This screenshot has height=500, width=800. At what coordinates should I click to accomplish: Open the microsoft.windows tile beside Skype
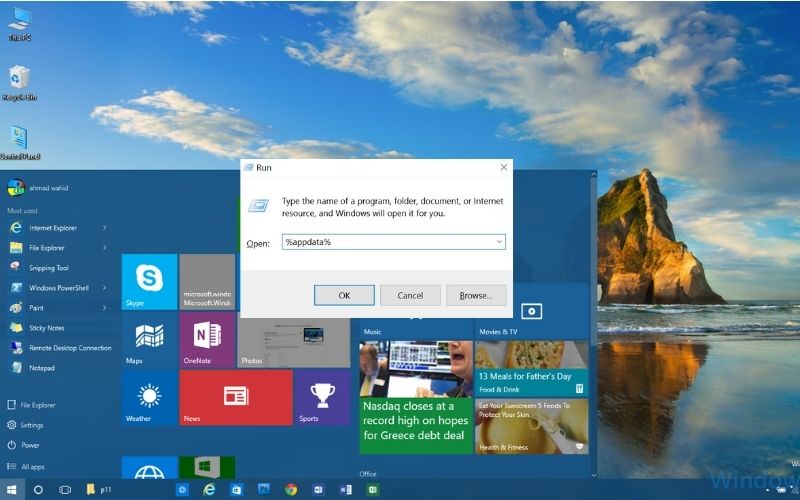click(207, 282)
